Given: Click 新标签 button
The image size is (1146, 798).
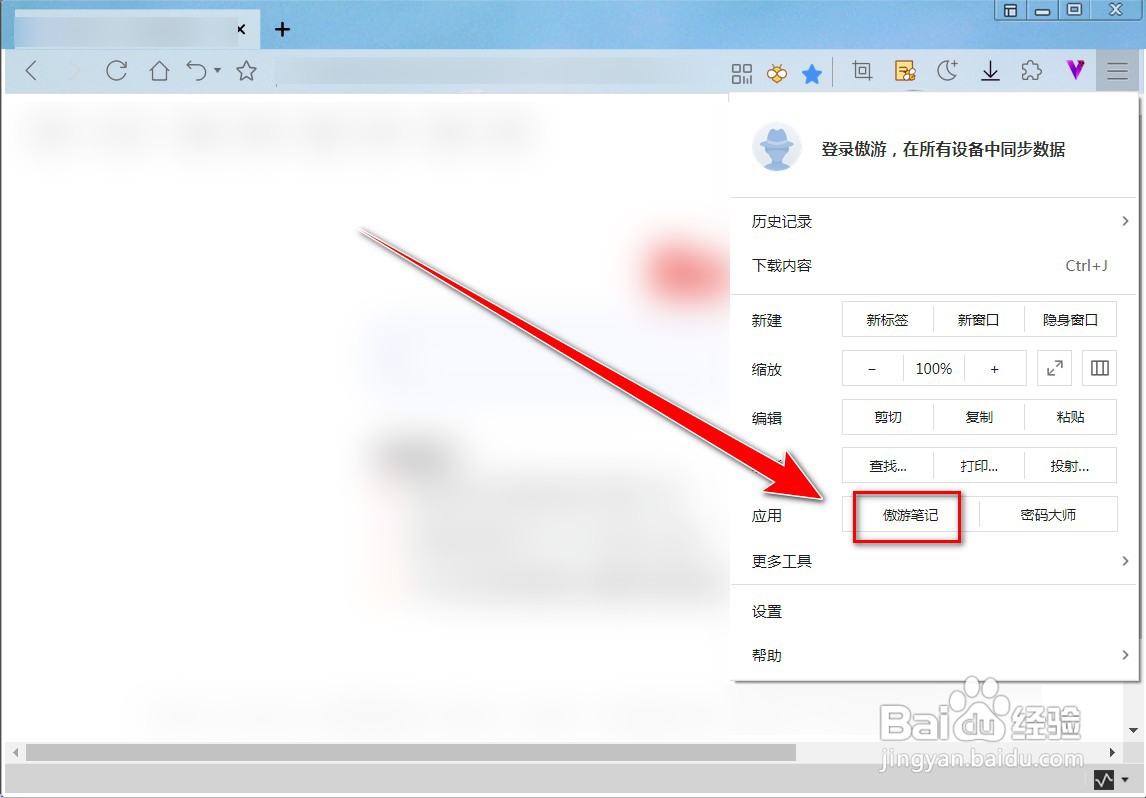Looking at the screenshot, I should [x=887, y=319].
